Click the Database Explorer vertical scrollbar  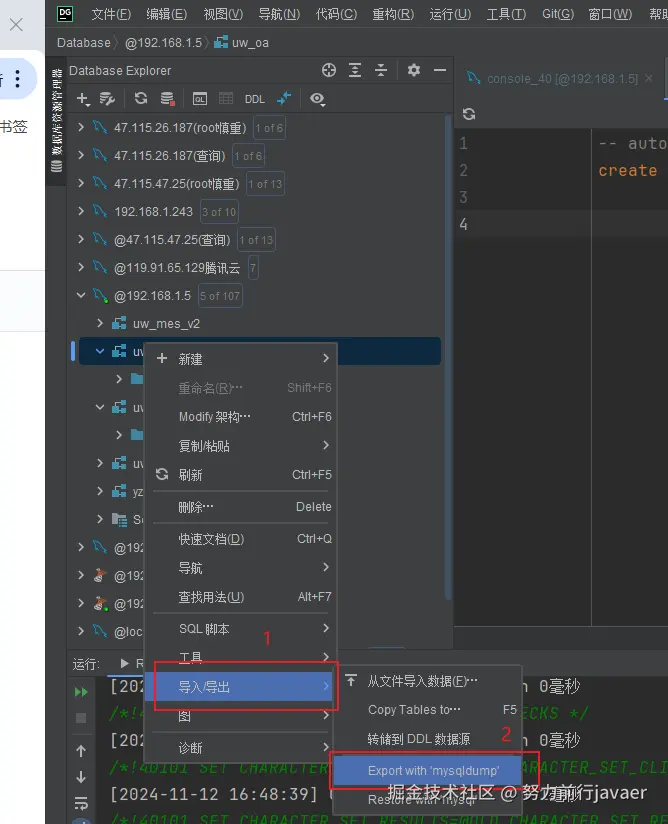[448, 357]
